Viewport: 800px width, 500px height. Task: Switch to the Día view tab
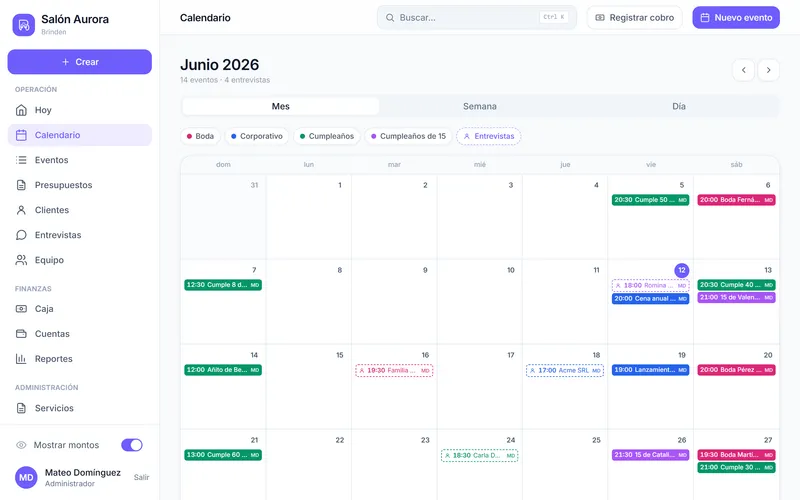679,106
